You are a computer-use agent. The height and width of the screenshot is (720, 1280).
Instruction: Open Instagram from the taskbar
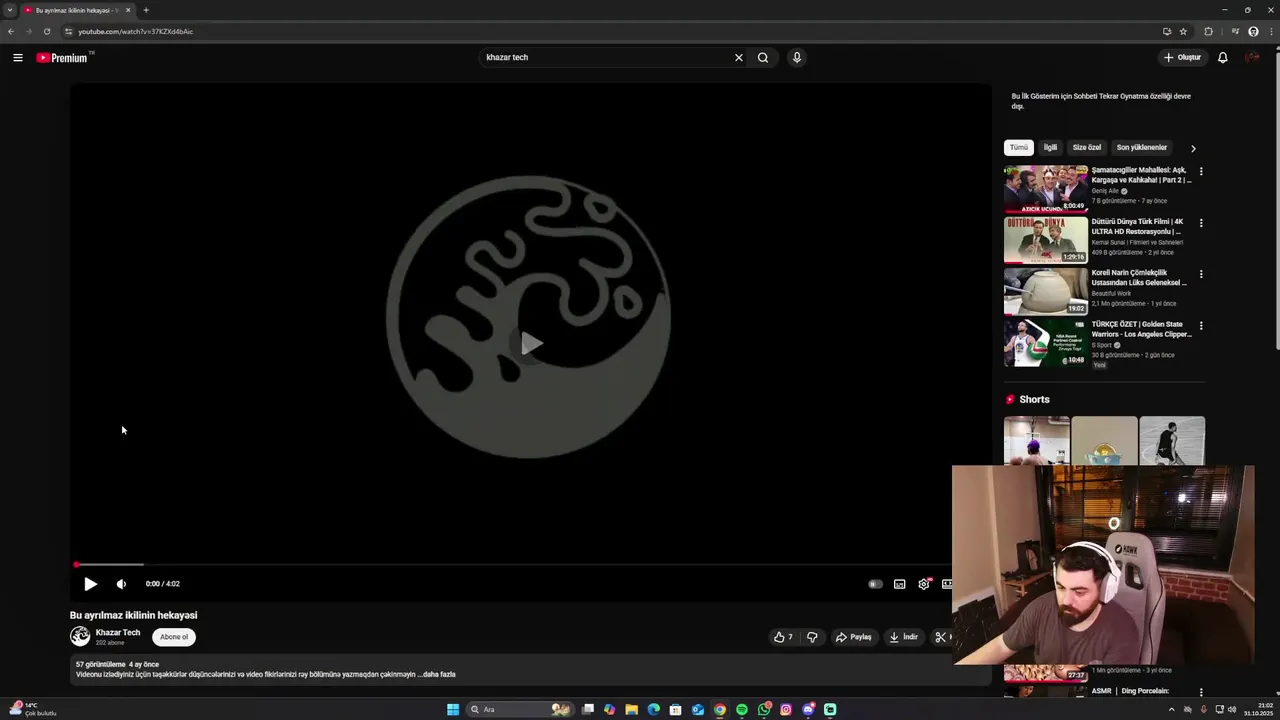786,709
